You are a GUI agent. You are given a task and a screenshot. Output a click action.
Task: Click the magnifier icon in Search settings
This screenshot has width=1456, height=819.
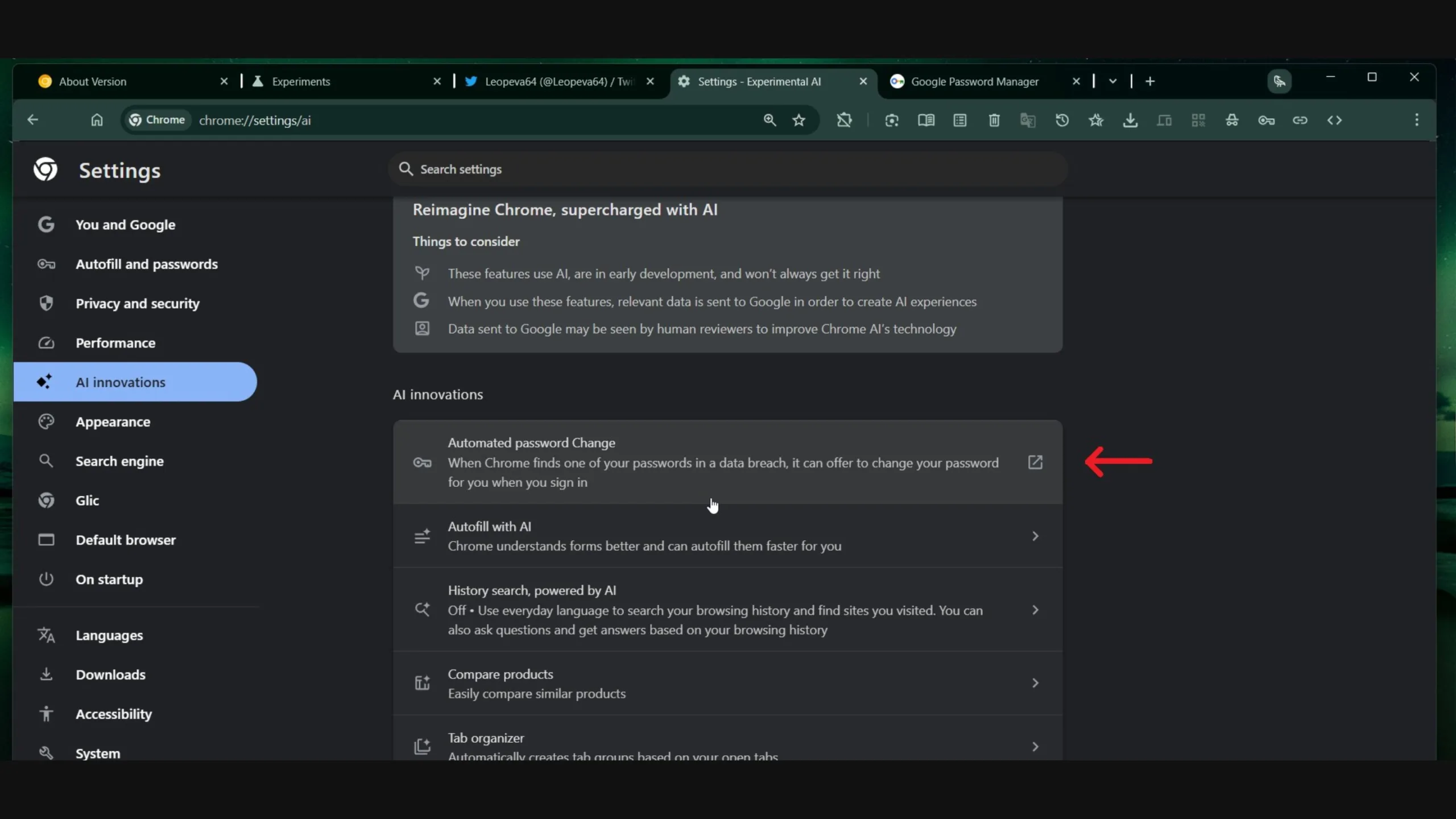(406, 169)
